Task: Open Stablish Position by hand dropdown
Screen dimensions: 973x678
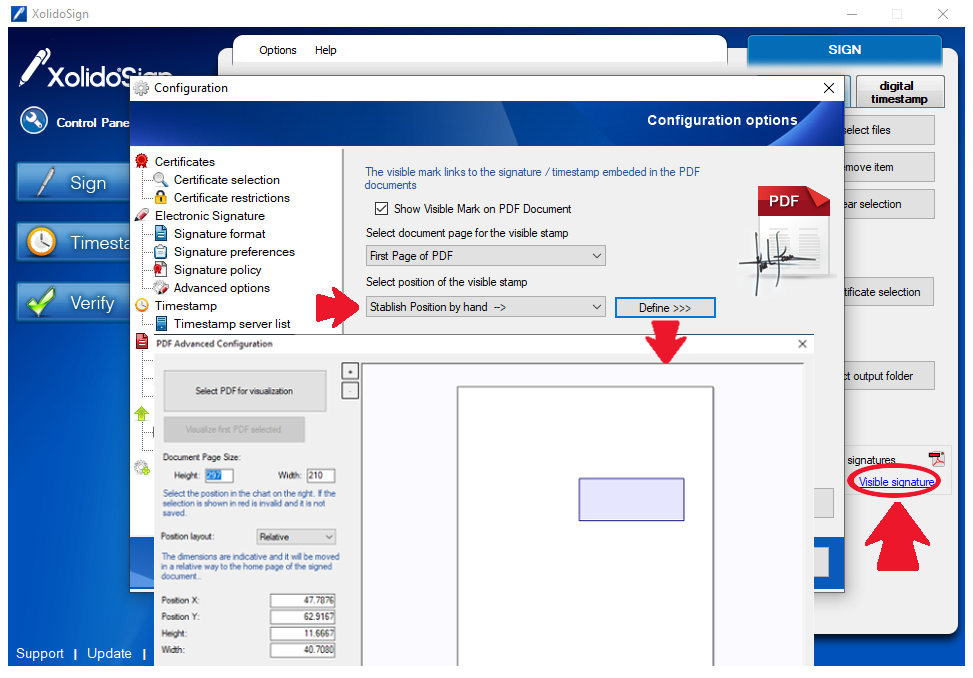Action: (x=485, y=307)
